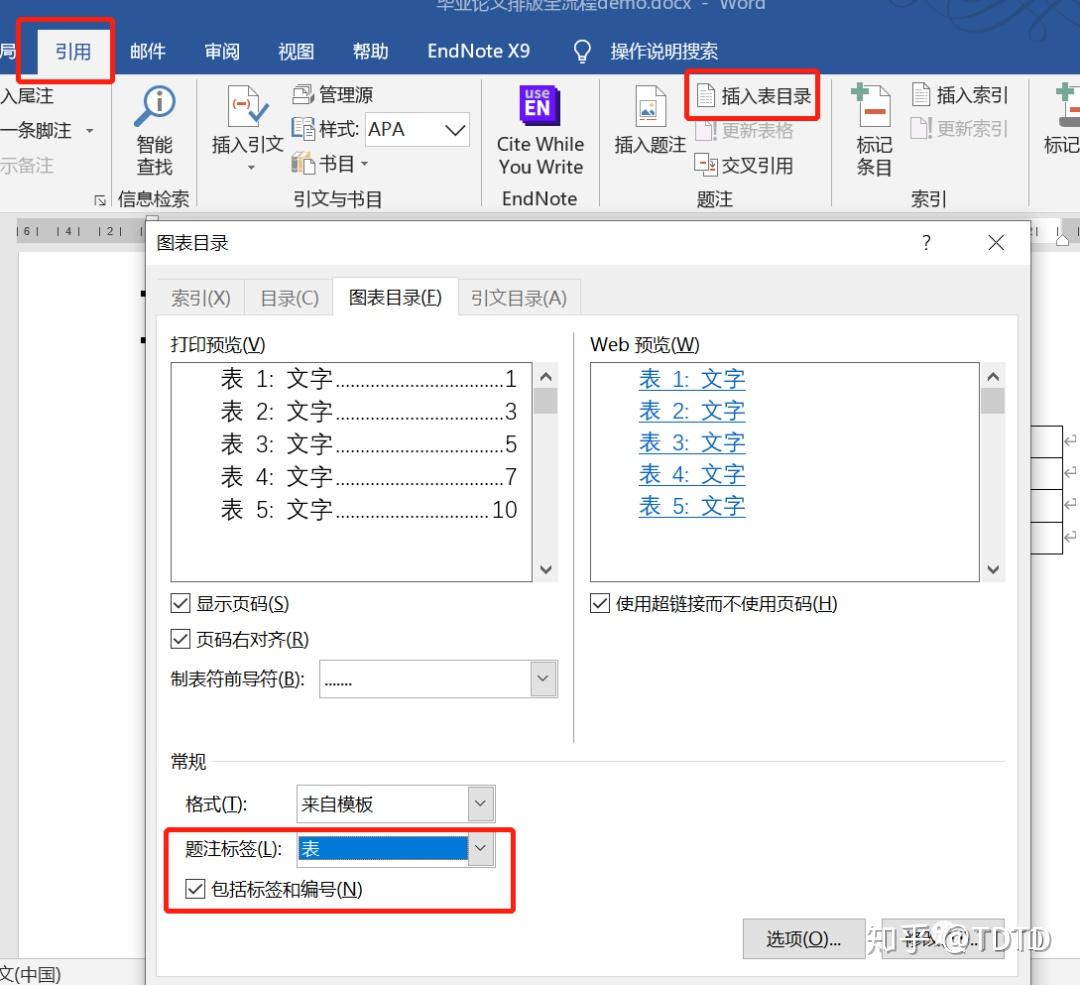Click the dialog help question mark
The image size is (1080, 985).
[x=926, y=242]
